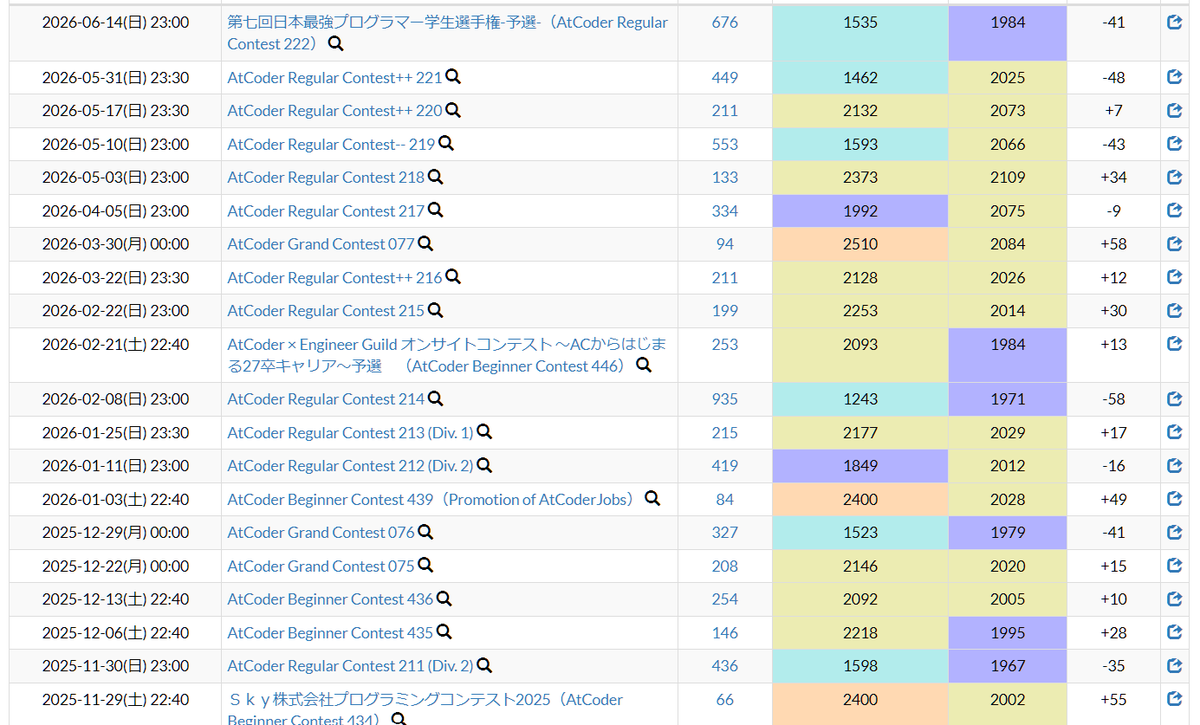Share the 2026-01-25 contest result
The height and width of the screenshot is (725, 1200).
point(1175,432)
